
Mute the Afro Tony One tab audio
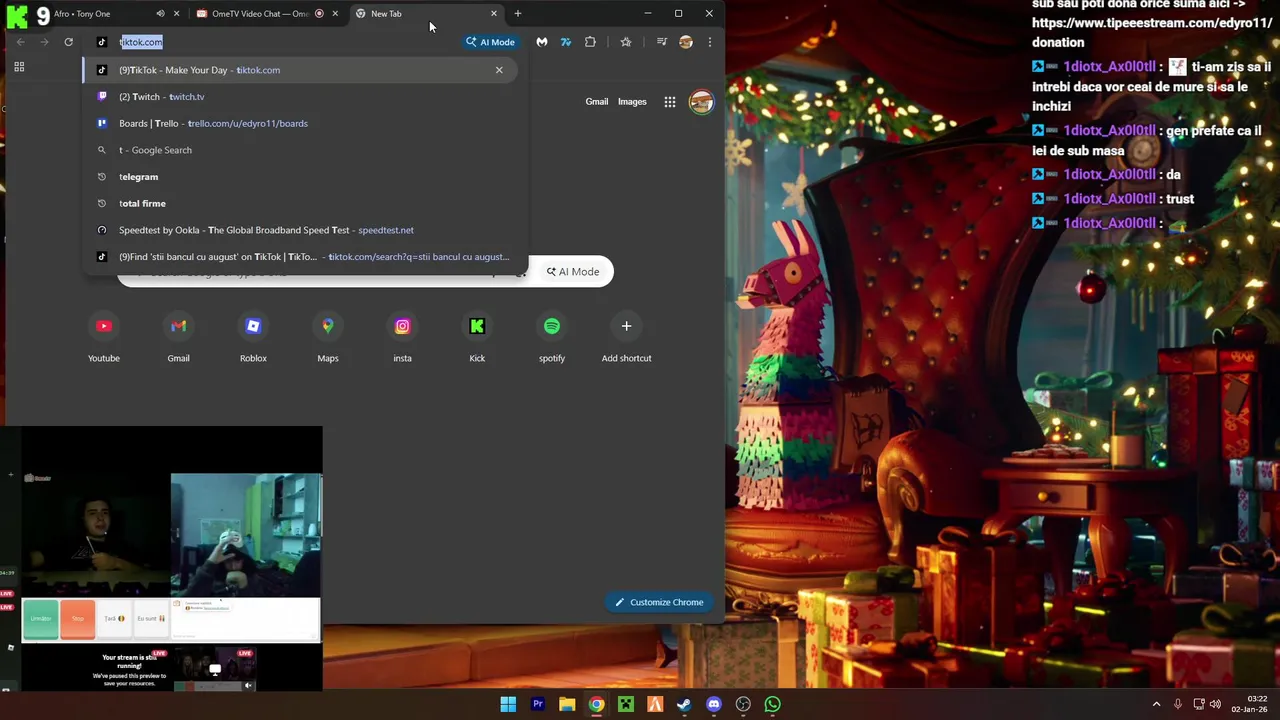160,14
